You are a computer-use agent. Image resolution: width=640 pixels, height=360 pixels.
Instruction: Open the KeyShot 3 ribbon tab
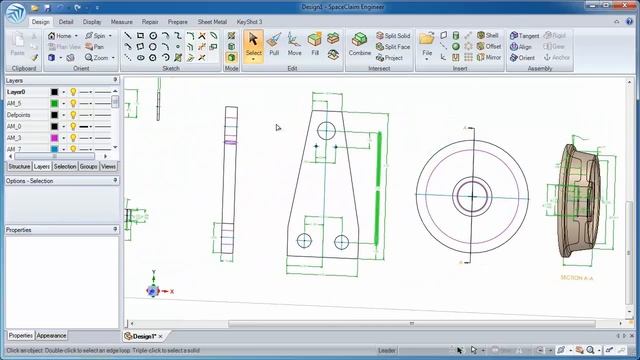coord(249,22)
